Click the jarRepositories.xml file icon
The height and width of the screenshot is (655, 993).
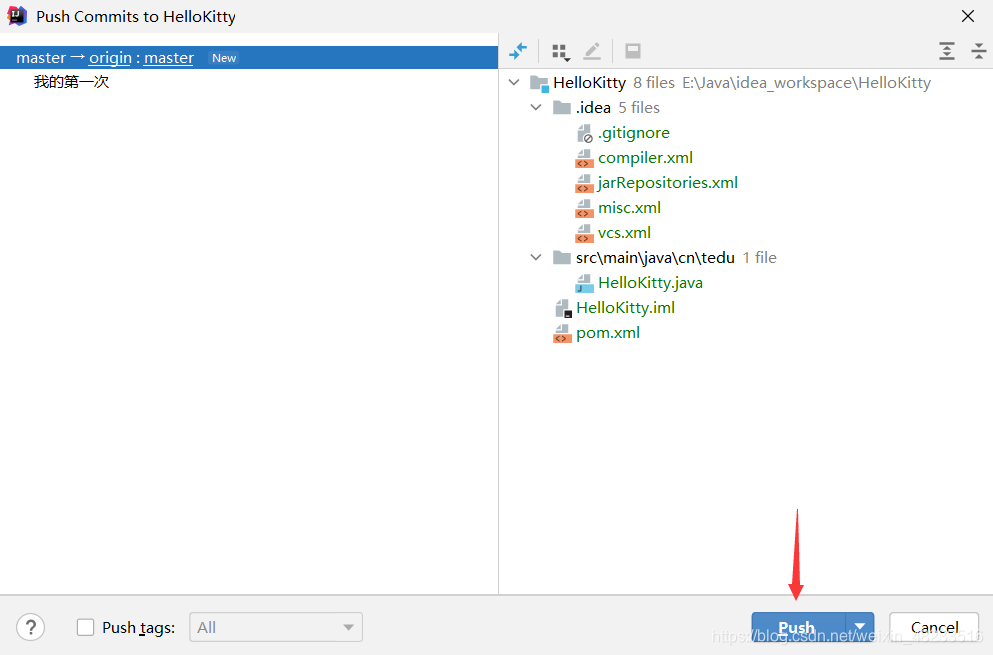584,183
